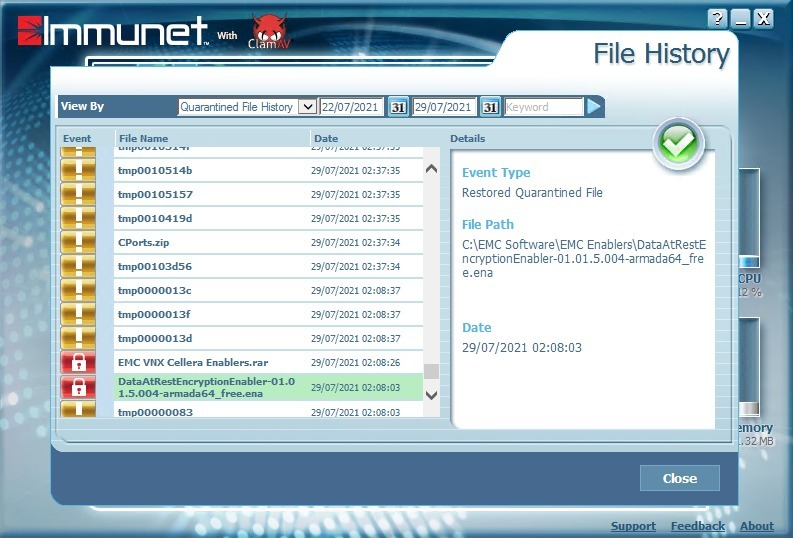
Task: Click the File Path text in Details
Action: 584,258
